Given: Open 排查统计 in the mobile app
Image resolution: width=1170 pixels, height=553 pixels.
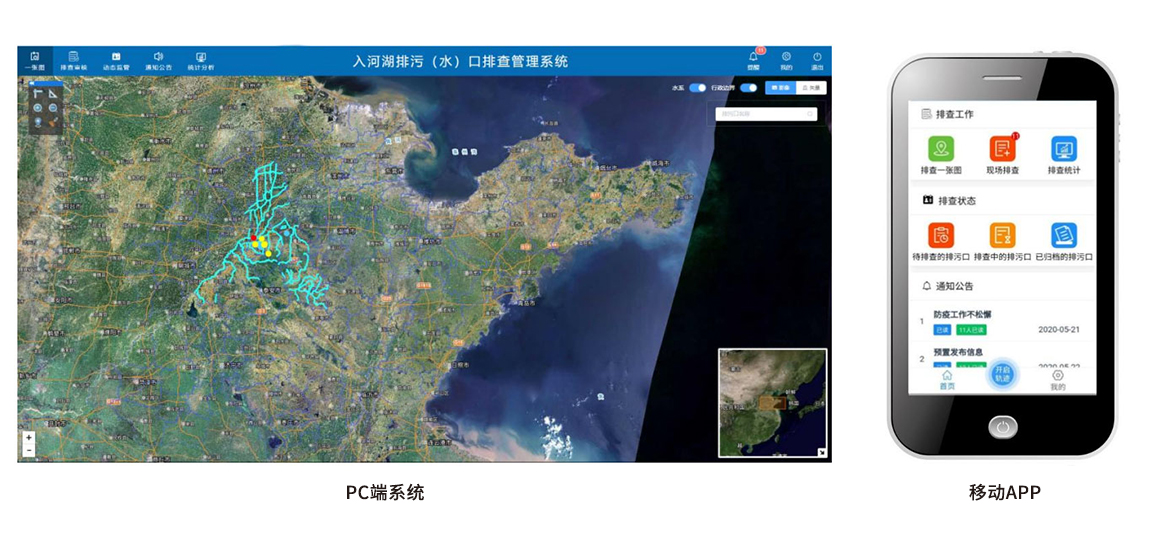Looking at the screenshot, I should pyautogui.click(x=1064, y=150).
